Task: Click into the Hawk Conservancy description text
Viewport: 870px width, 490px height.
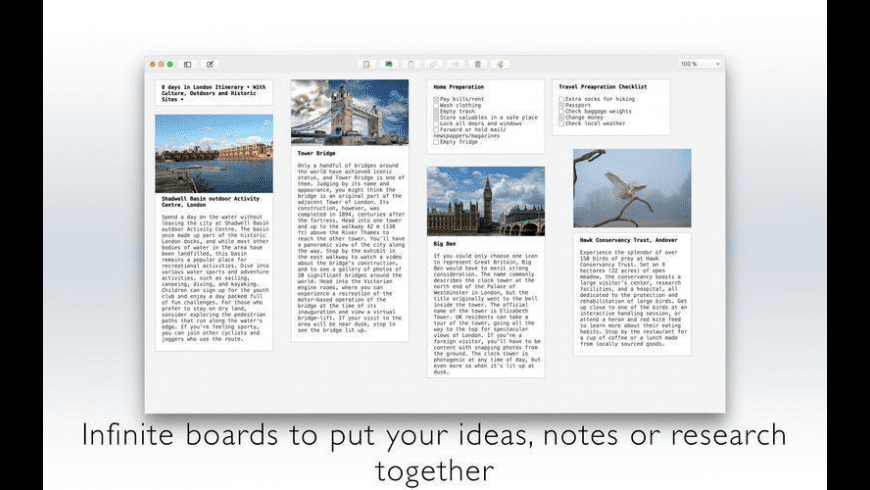Action: pos(633,298)
